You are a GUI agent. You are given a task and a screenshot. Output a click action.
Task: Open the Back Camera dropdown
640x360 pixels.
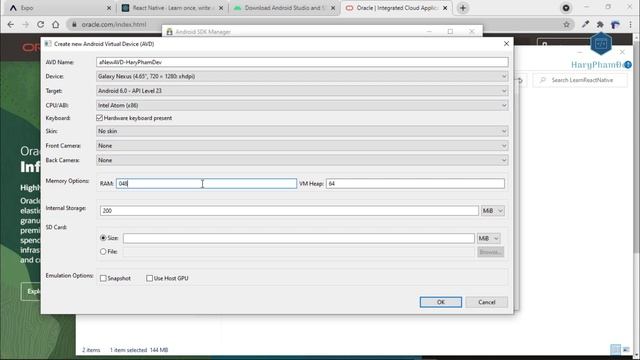coord(302,160)
